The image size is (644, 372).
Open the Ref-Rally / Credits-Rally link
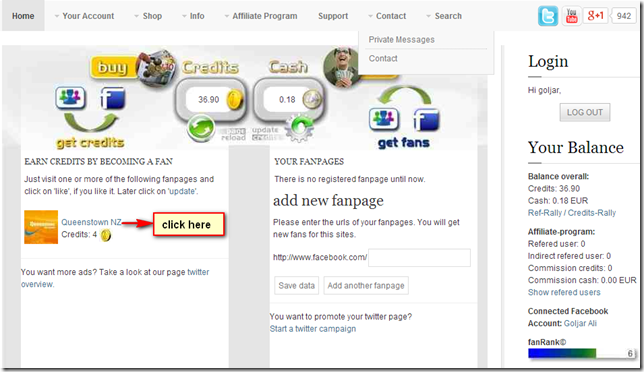(572, 213)
